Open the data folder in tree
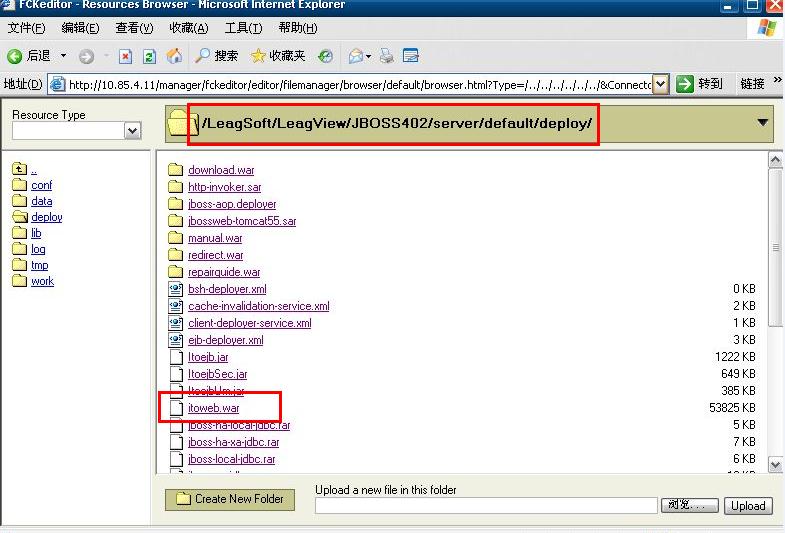Screen dimensions: 785x533 pyautogui.click(x=42, y=201)
